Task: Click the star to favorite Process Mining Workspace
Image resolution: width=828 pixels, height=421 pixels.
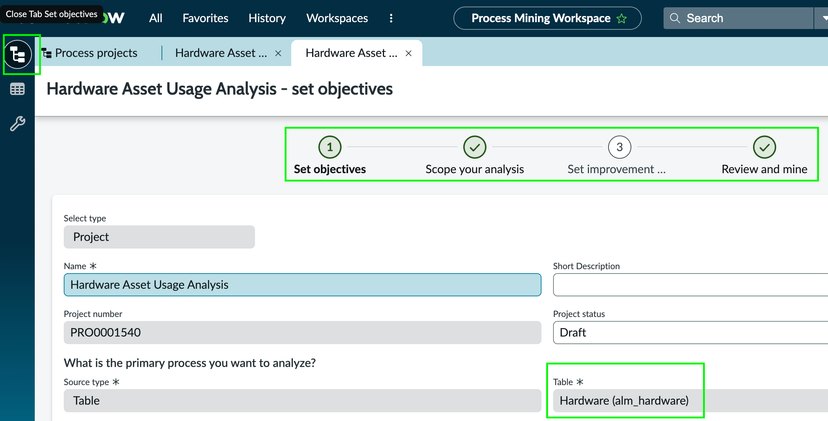Action: (x=621, y=18)
